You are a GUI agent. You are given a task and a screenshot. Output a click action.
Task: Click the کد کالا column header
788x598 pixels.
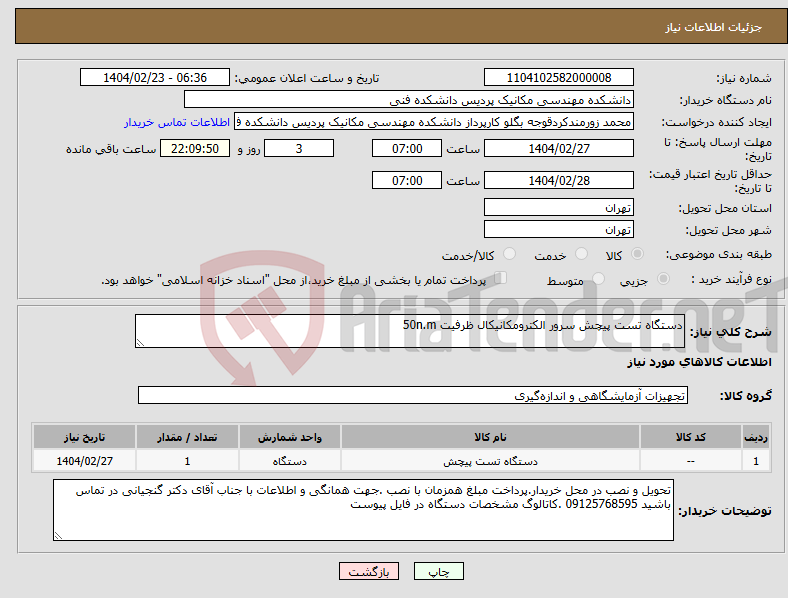pos(691,437)
